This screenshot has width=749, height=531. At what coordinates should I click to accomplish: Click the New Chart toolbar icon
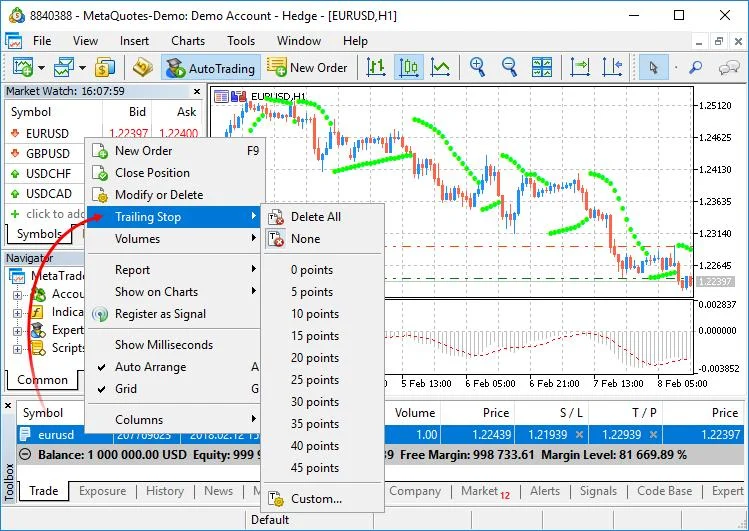(22, 67)
